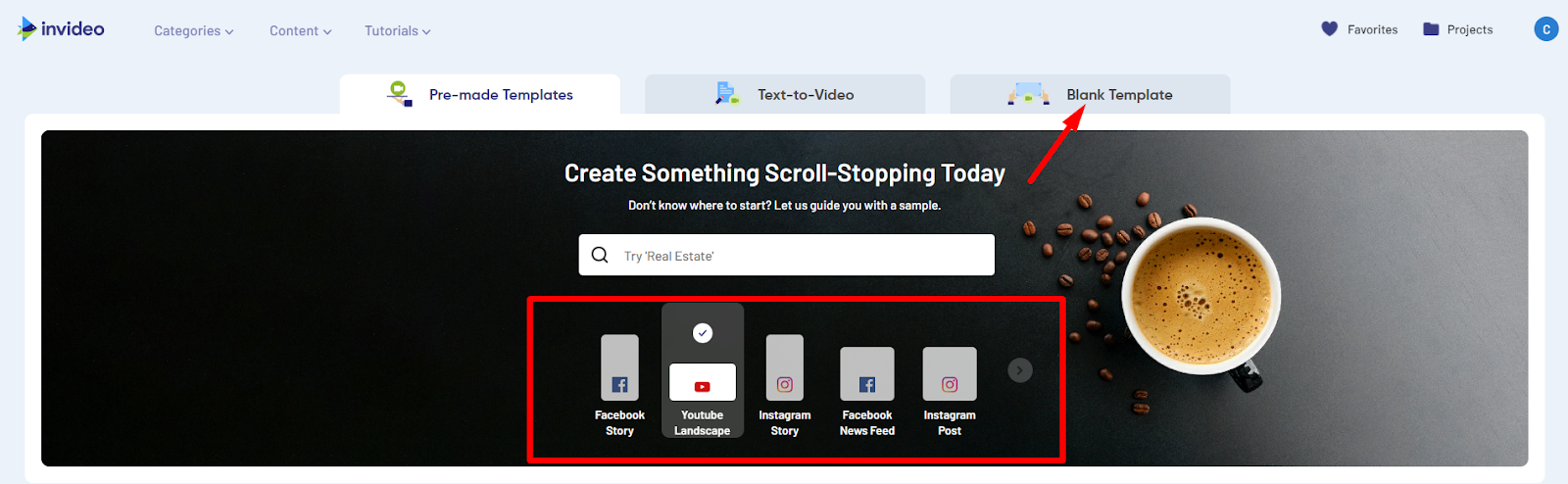Click the 'Facebook News Feed' label text
Viewport: 1568px width, 484px height.
(867, 423)
